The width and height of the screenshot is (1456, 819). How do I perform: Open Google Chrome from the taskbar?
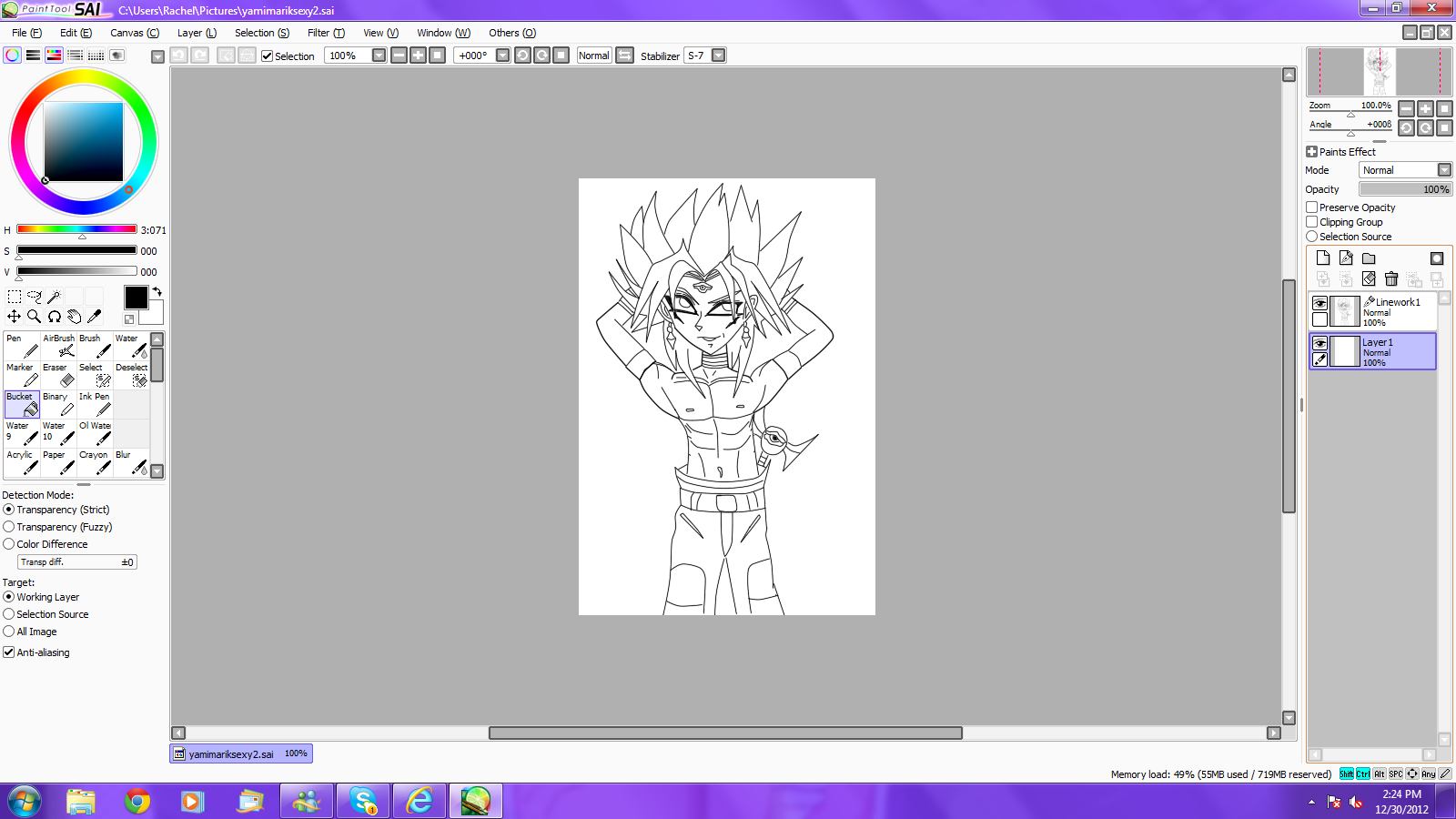[137, 802]
